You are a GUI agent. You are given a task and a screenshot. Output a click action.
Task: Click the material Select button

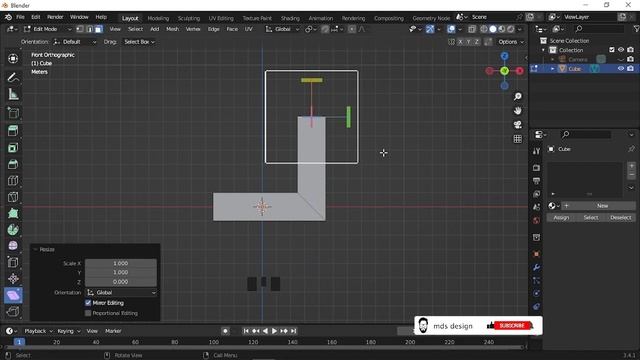pyautogui.click(x=591, y=218)
